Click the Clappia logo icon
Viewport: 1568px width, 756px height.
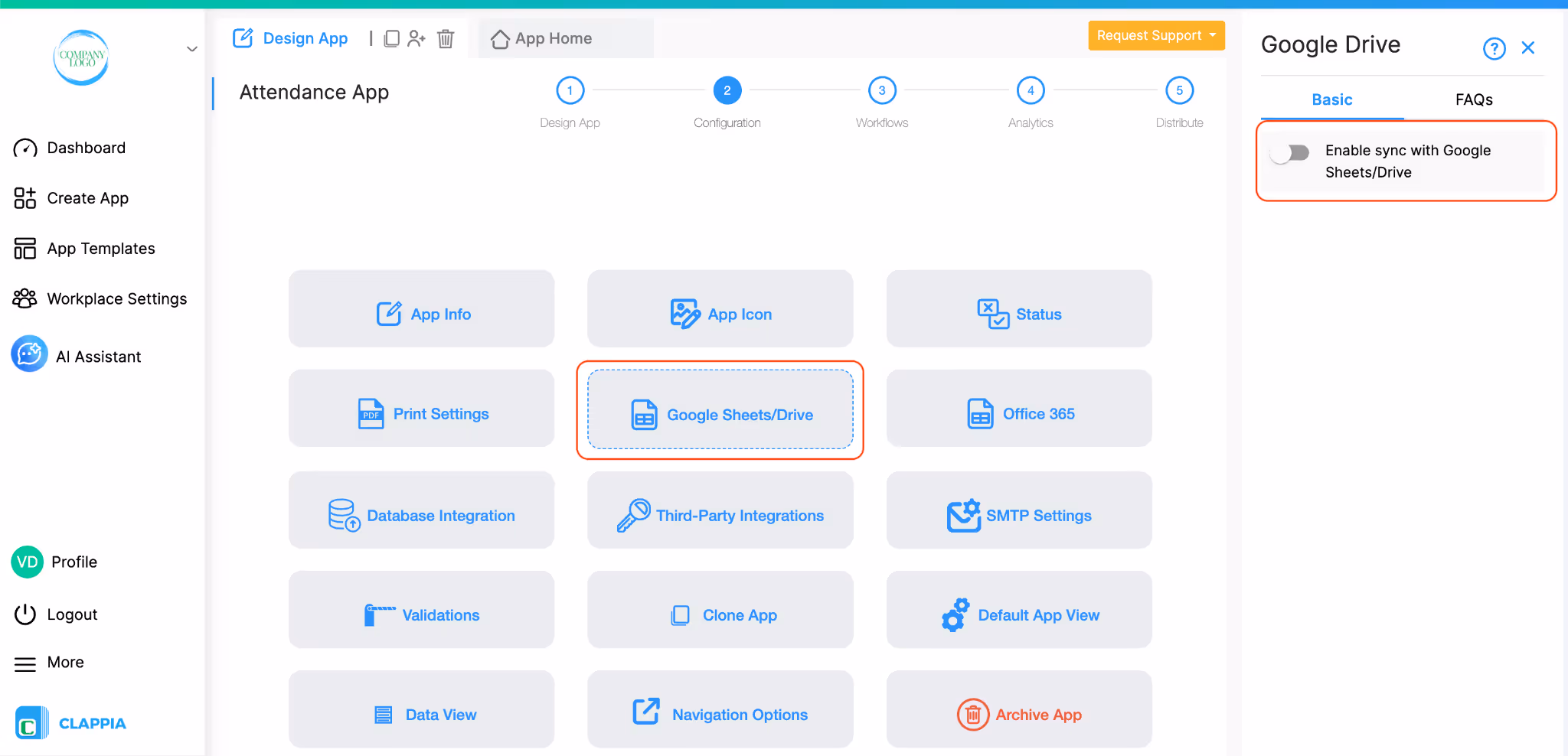pos(31,723)
